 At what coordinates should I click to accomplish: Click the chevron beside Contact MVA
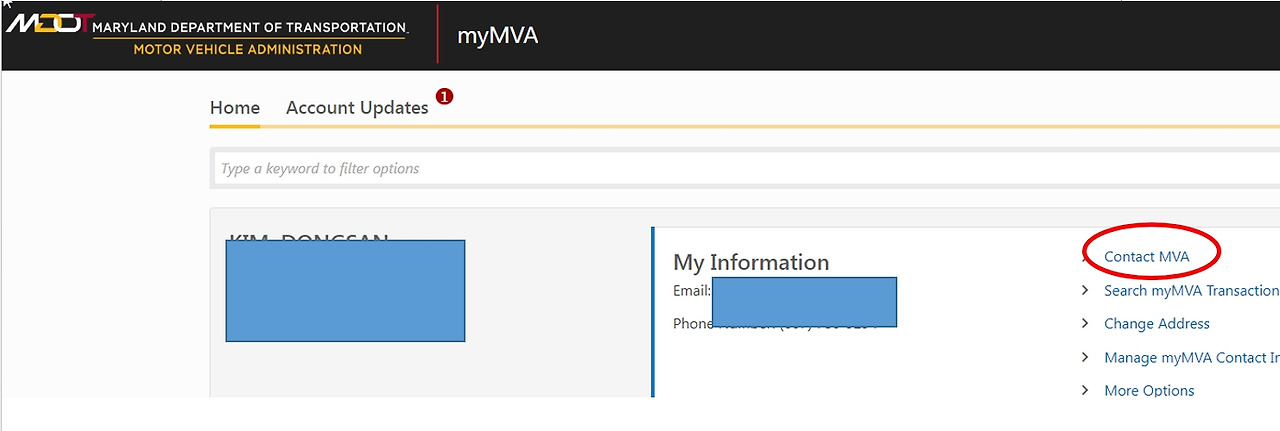(x=1085, y=257)
